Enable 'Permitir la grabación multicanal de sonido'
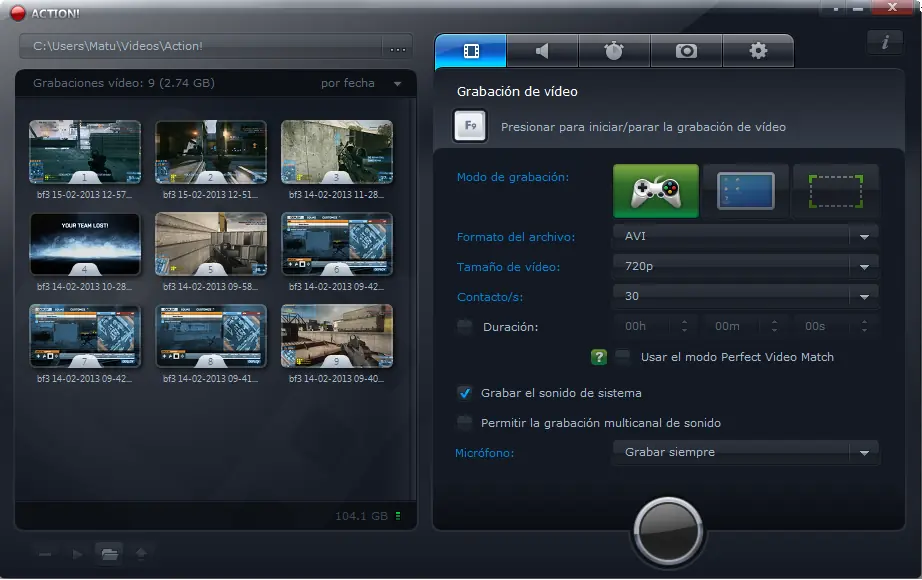This screenshot has height=580, width=922. tap(465, 422)
